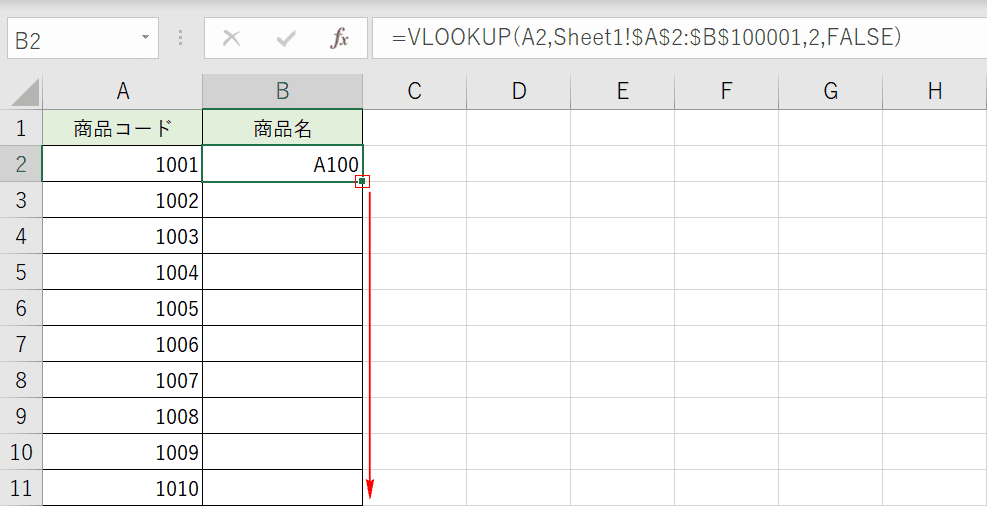987x506 pixels.
Task: Open the Name Box dropdown arrow
Action: (146, 38)
